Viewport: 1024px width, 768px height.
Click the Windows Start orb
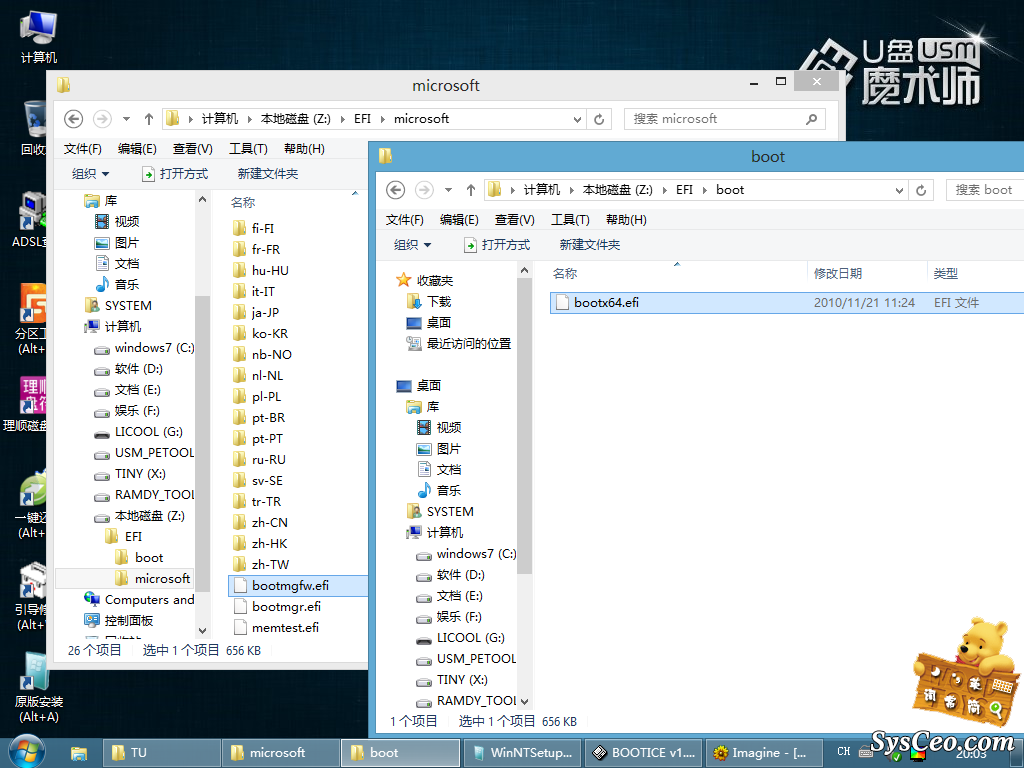(x=25, y=752)
